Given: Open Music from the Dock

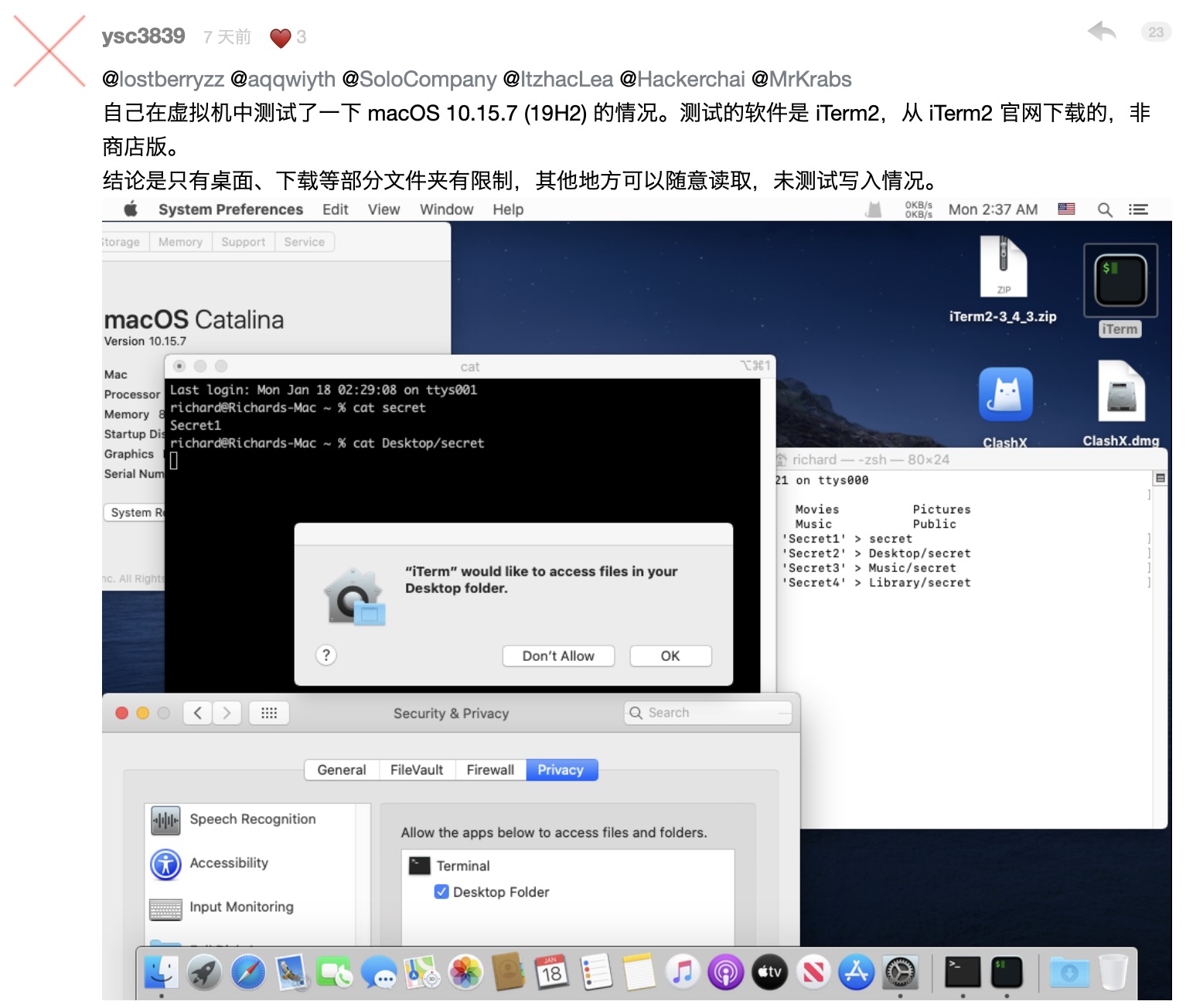Looking at the screenshot, I should (x=683, y=972).
